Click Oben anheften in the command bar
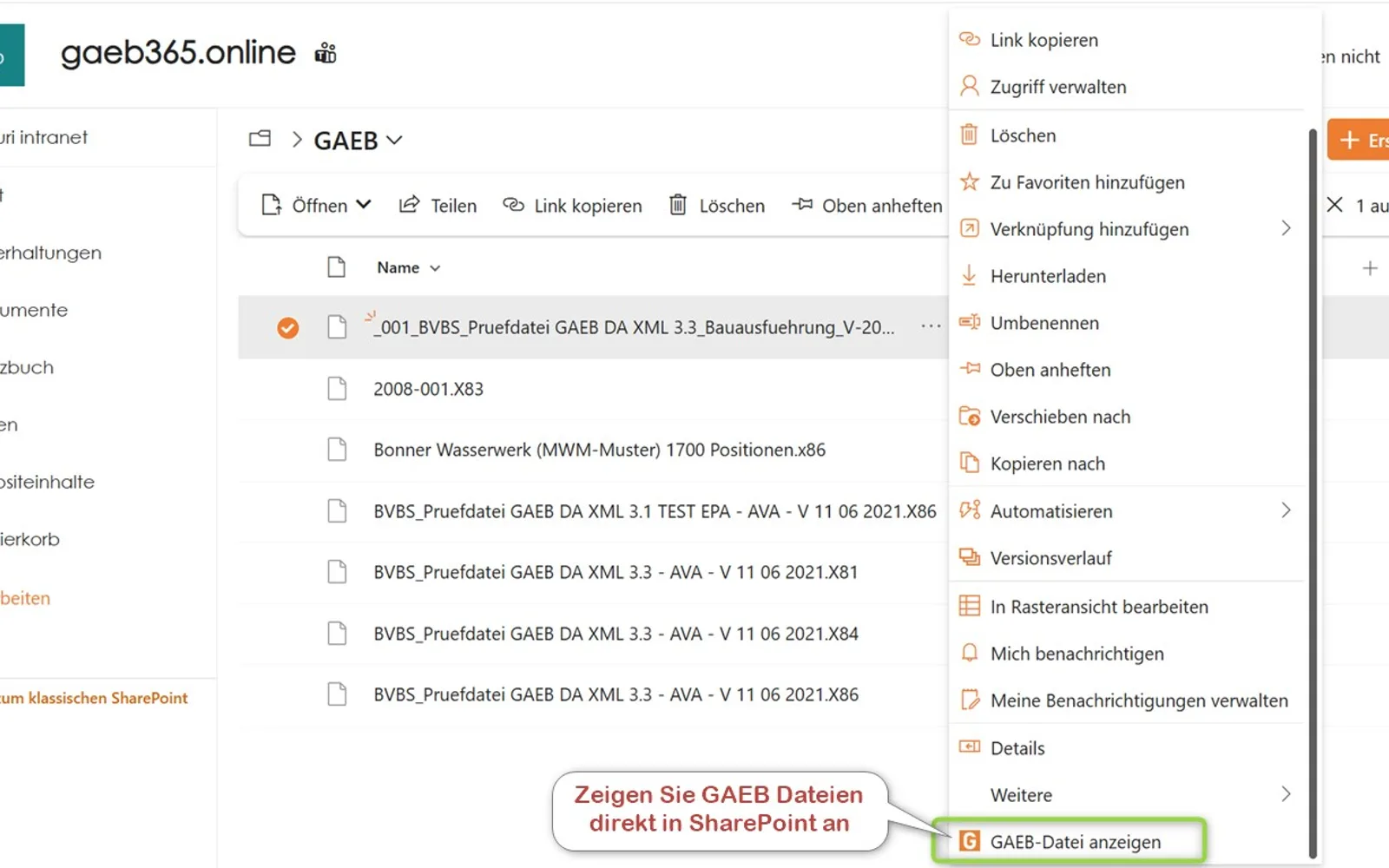 coord(867,206)
